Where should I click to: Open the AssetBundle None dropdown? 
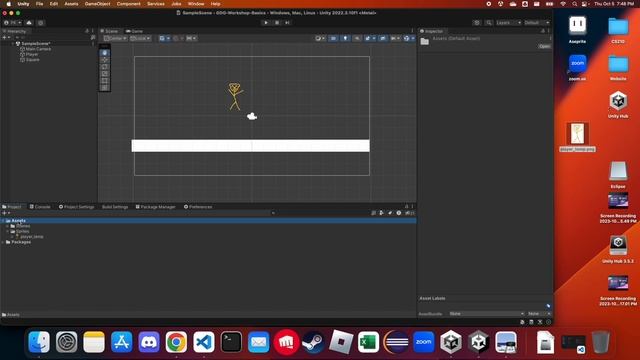coord(487,314)
